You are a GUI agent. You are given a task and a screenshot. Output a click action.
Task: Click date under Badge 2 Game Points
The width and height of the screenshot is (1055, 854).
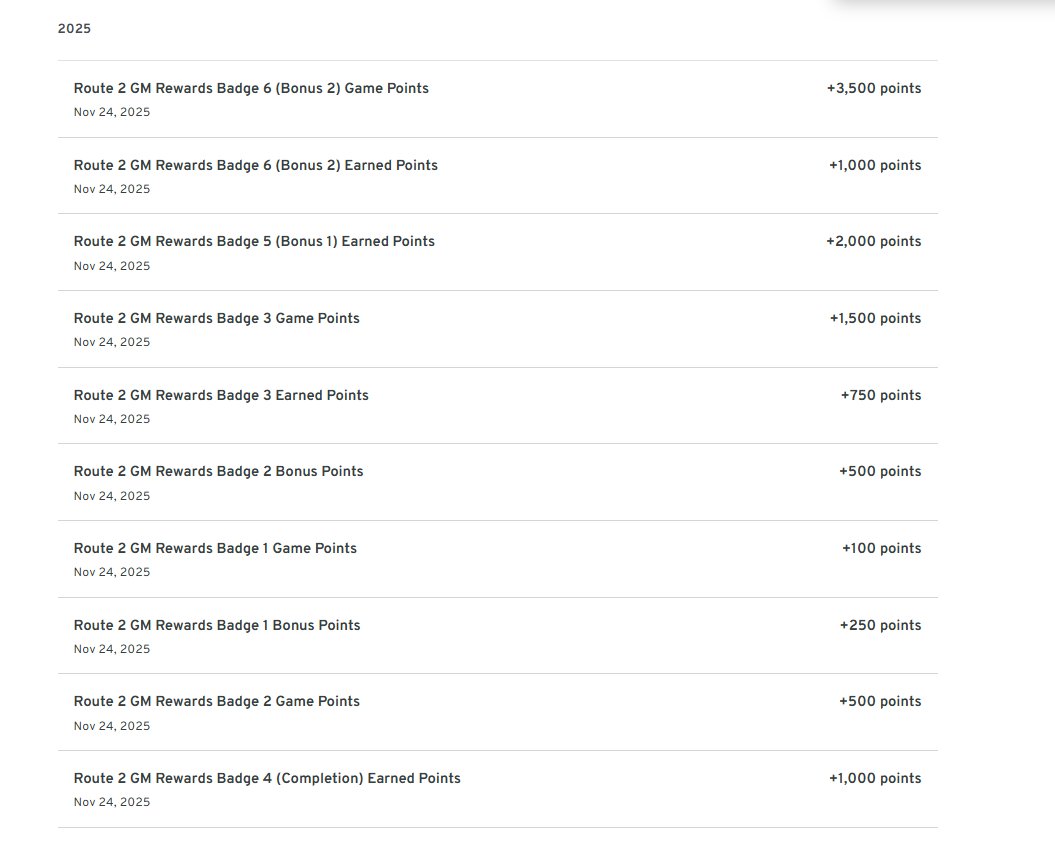[112, 726]
